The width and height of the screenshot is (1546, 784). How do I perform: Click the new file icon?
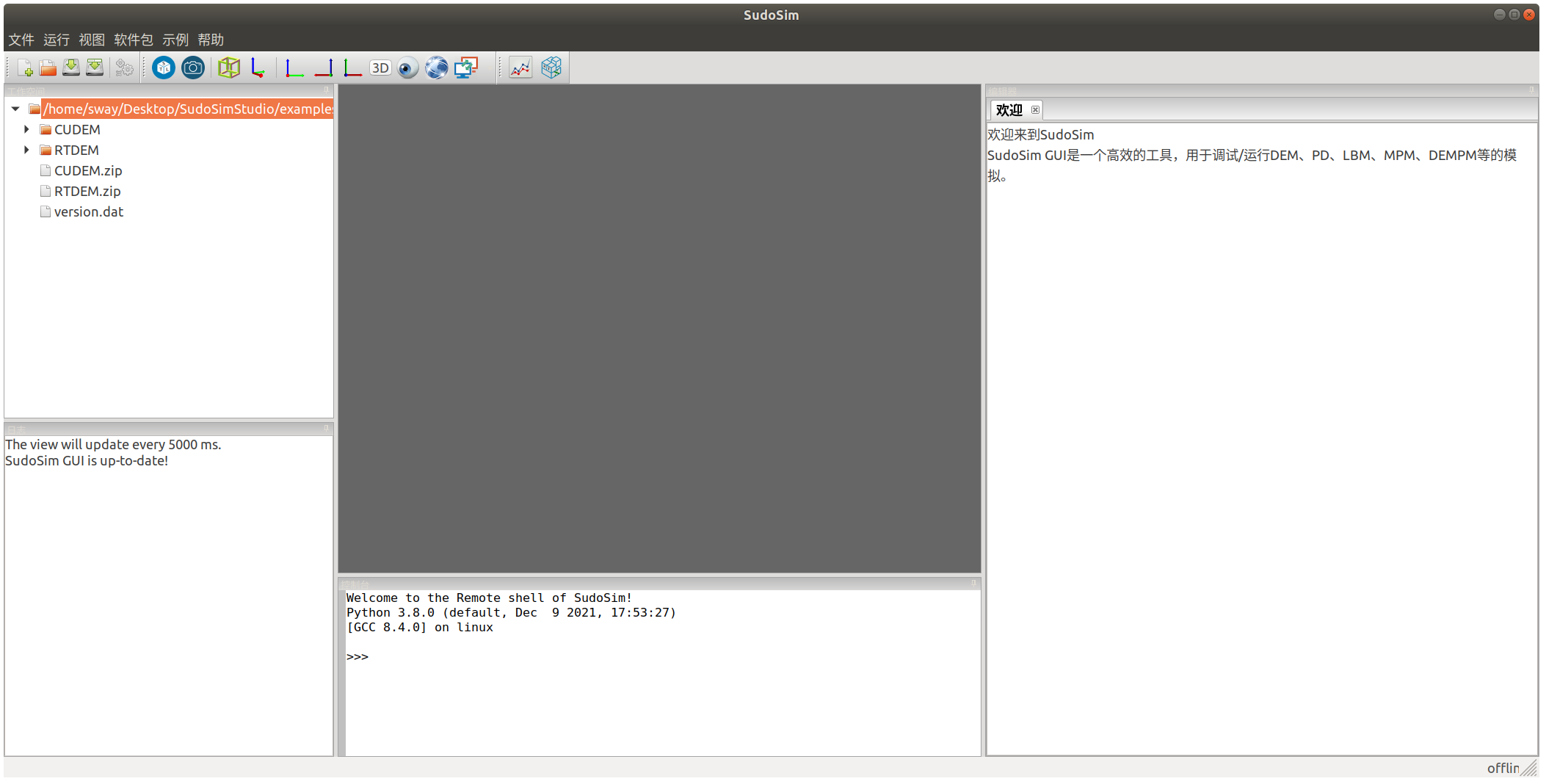[24, 67]
